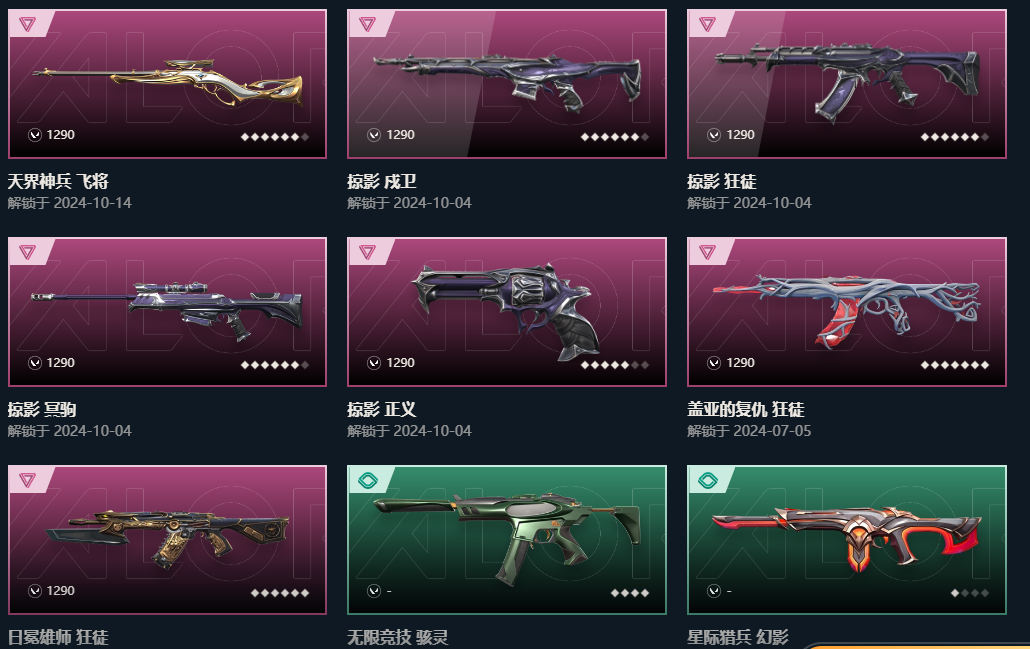Click the VP currency icon on 掠影 正义 card
The height and width of the screenshot is (649, 1030).
coord(374,363)
